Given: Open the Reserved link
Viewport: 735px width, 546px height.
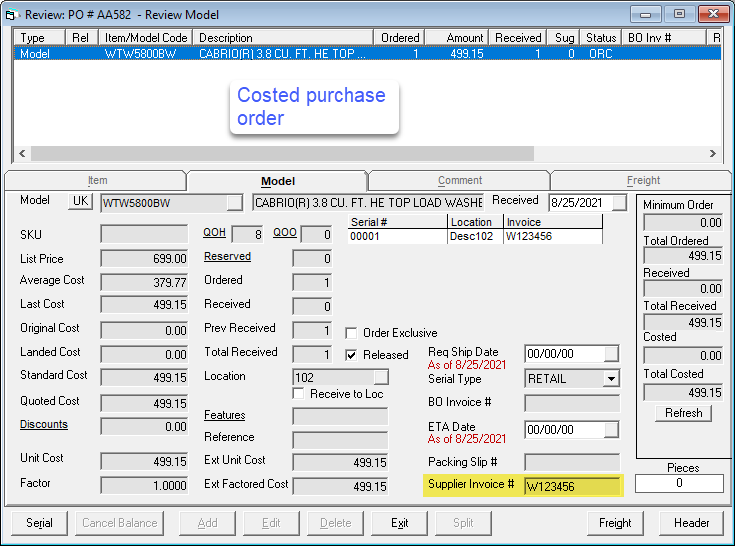Looking at the screenshot, I should (x=227, y=256).
